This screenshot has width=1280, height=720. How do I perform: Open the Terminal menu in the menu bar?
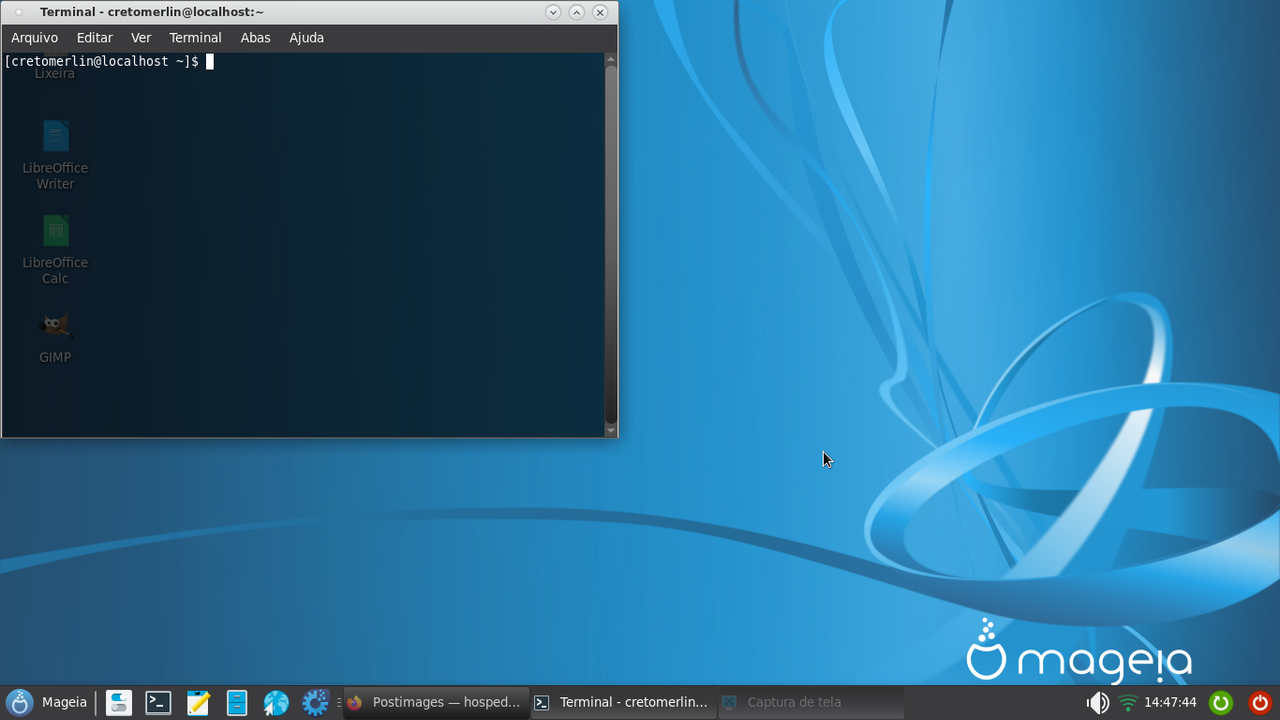click(195, 38)
